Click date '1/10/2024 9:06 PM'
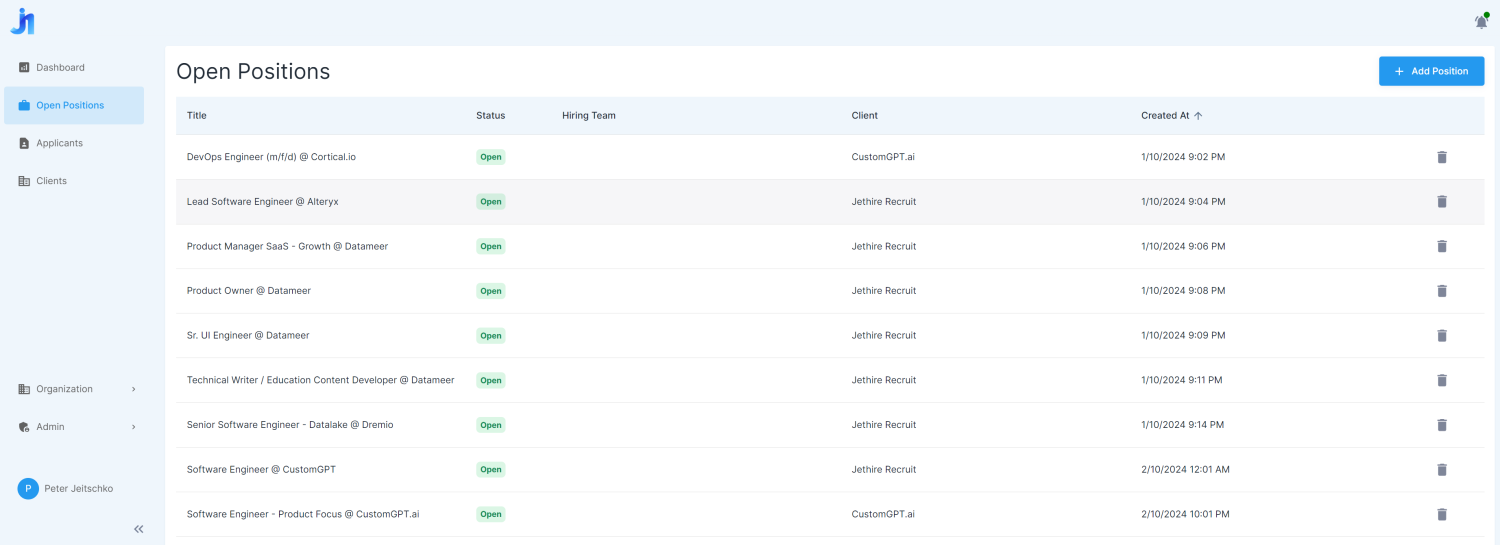The width and height of the screenshot is (1500, 545). click(x=1183, y=246)
